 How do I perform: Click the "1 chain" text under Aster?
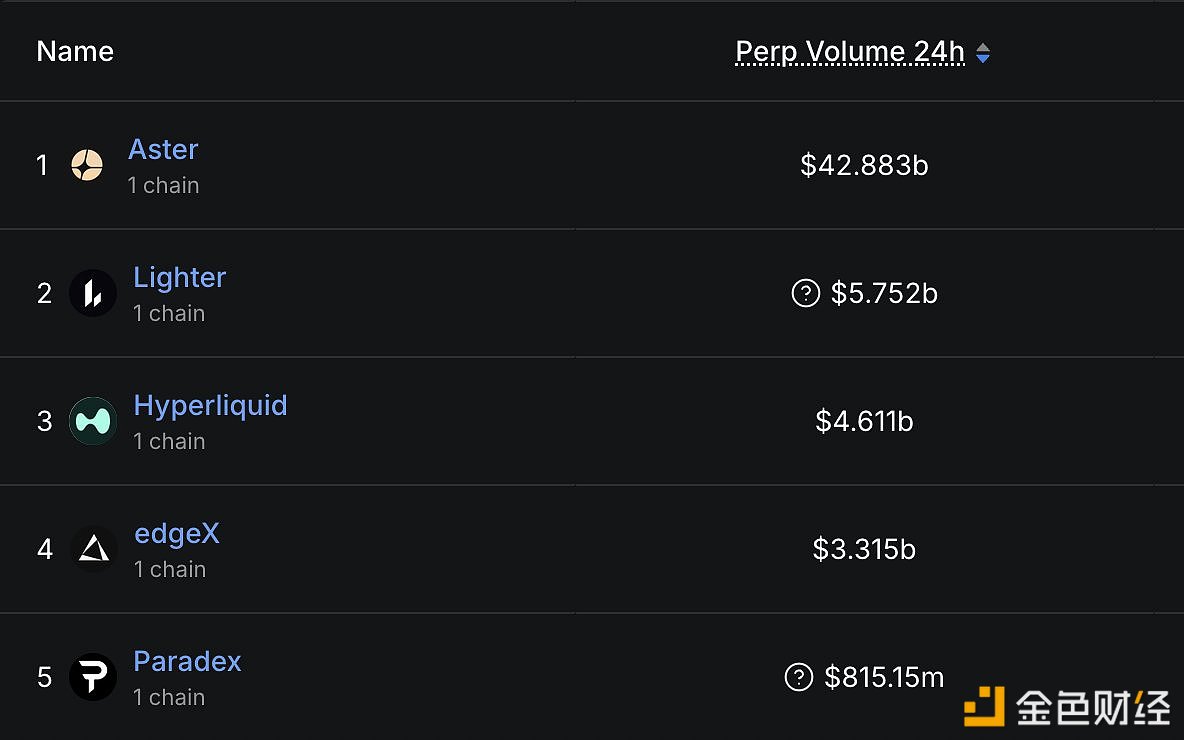coord(163,185)
